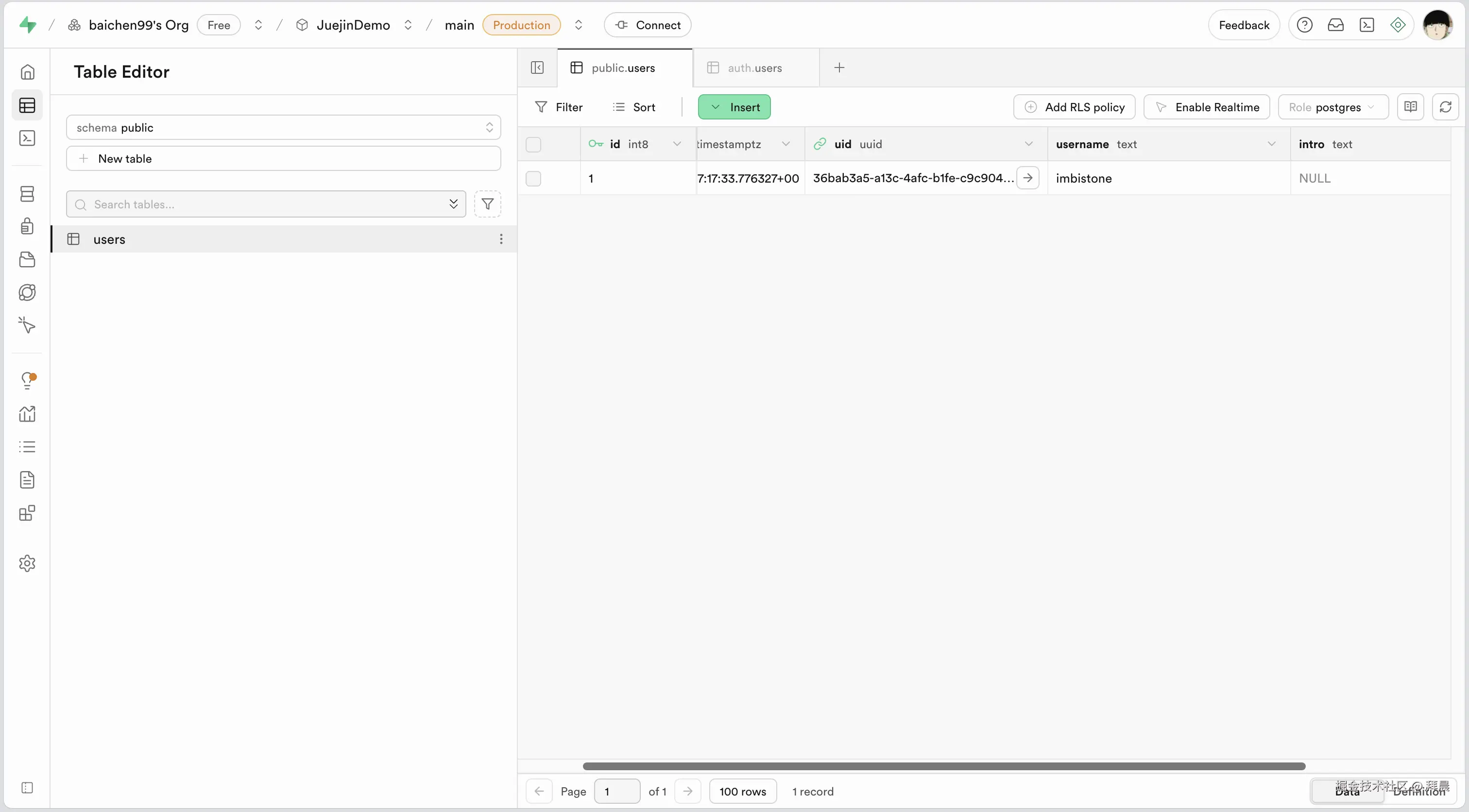The width and height of the screenshot is (1469, 812).
Task: Click the Add RLS policy button
Action: point(1074,107)
